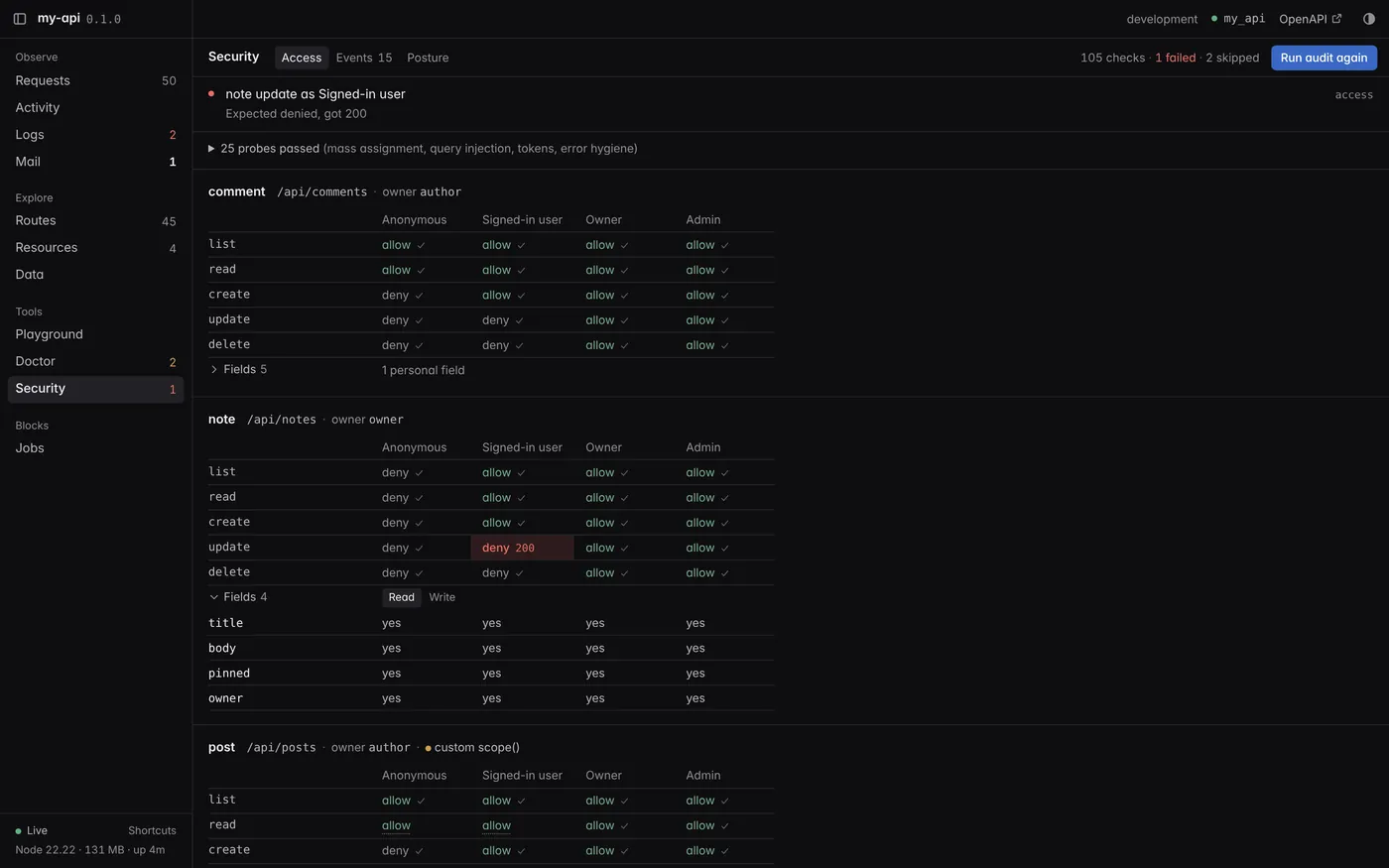Click the Live status indicator

tap(32, 830)
